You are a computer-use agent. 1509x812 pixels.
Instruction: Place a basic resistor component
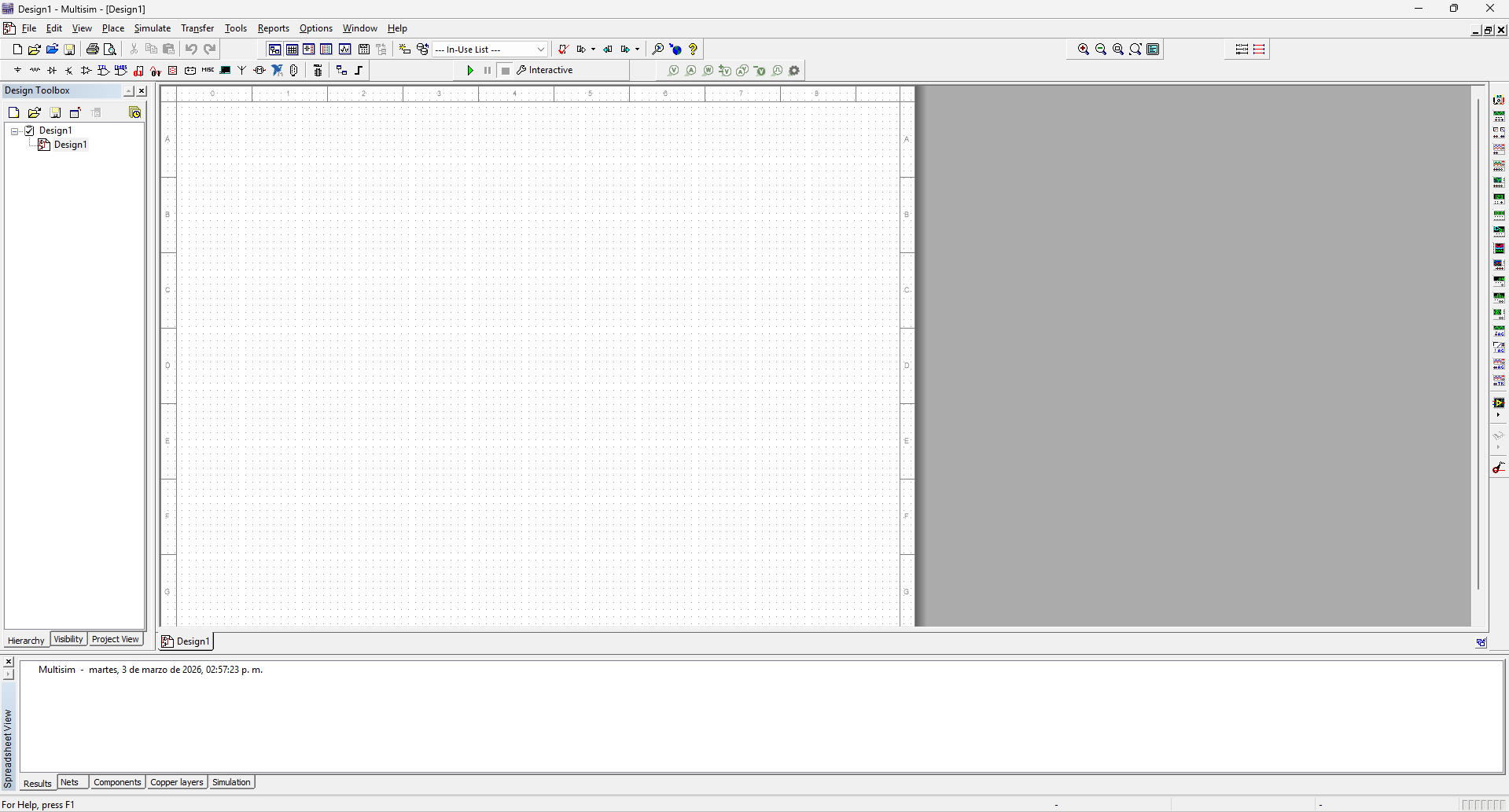coord(35,70)
